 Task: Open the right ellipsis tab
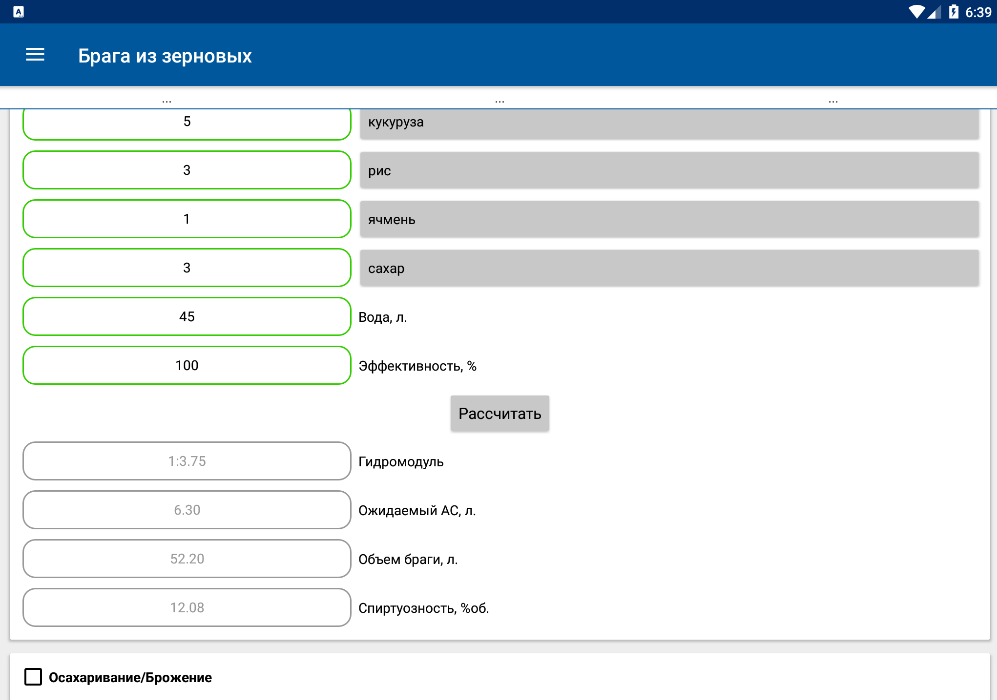click(x=833, y=101)
